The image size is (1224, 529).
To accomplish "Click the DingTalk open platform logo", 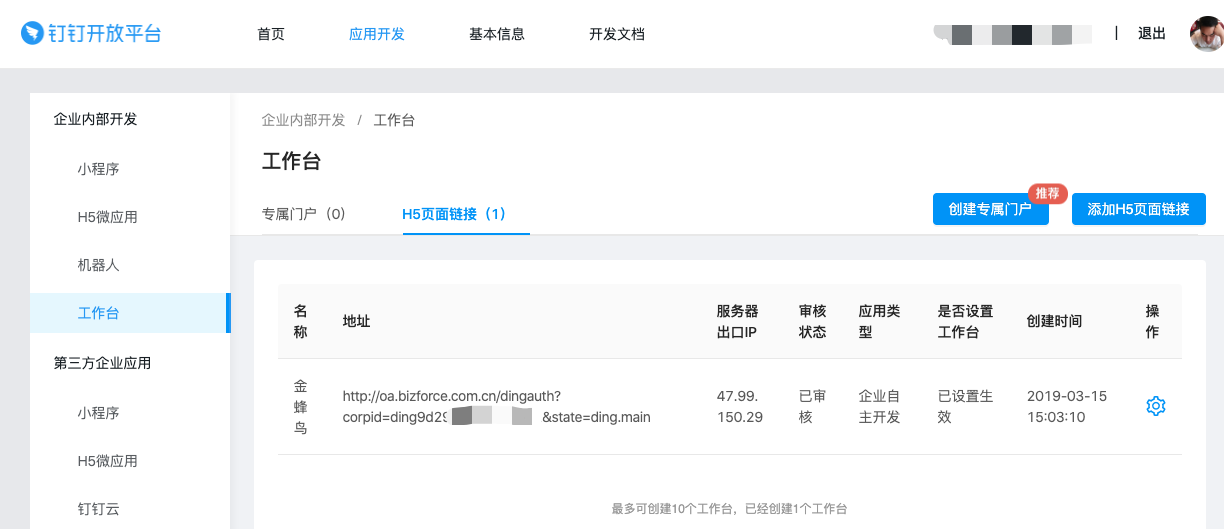I will click(91, 33).
